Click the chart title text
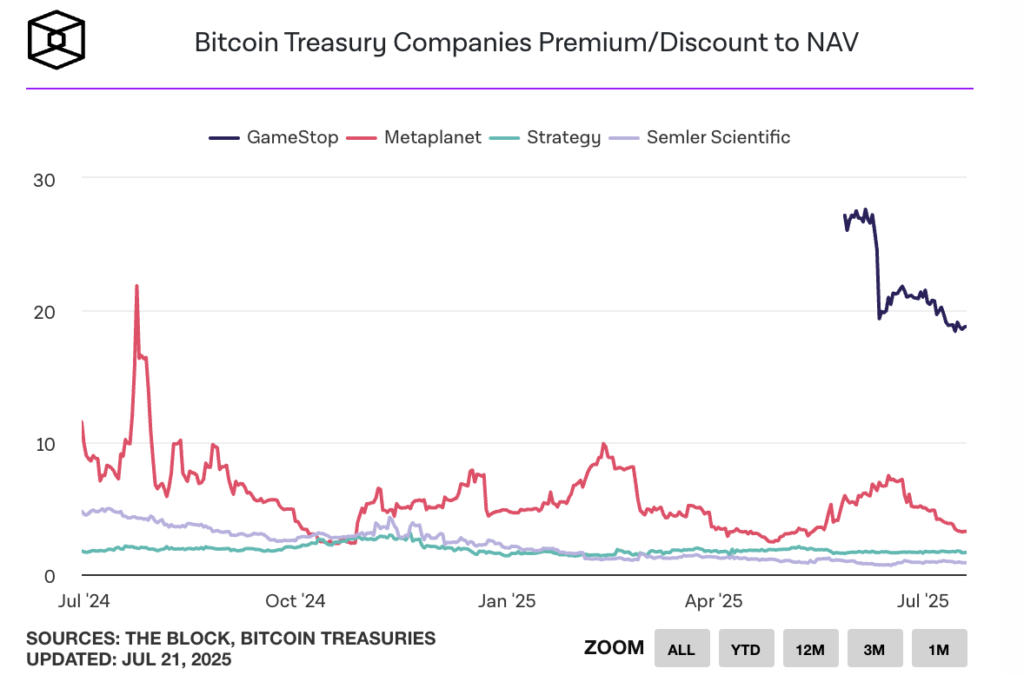The width and height of the screenshot is (1024, 675). click(525, 43)
